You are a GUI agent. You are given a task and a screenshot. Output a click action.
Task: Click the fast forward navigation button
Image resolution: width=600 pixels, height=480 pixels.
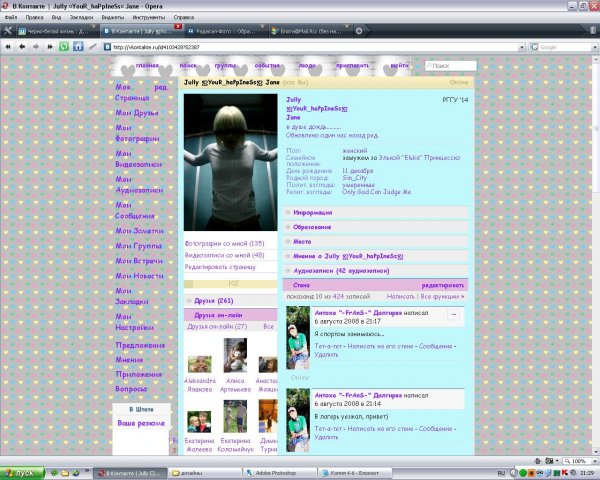(50, 47)
